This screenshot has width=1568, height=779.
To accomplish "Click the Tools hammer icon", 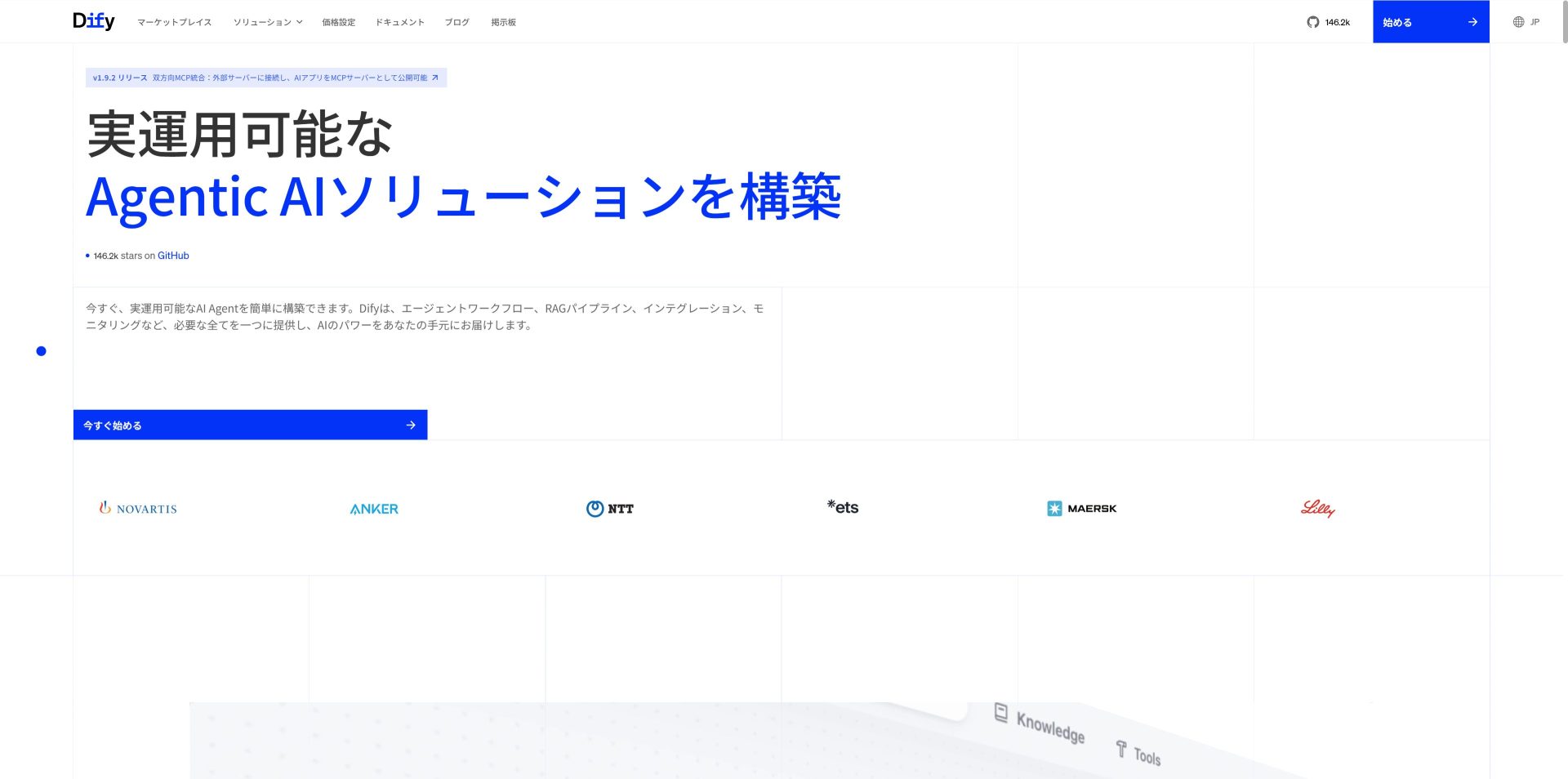I will (x=1121, y=748).
